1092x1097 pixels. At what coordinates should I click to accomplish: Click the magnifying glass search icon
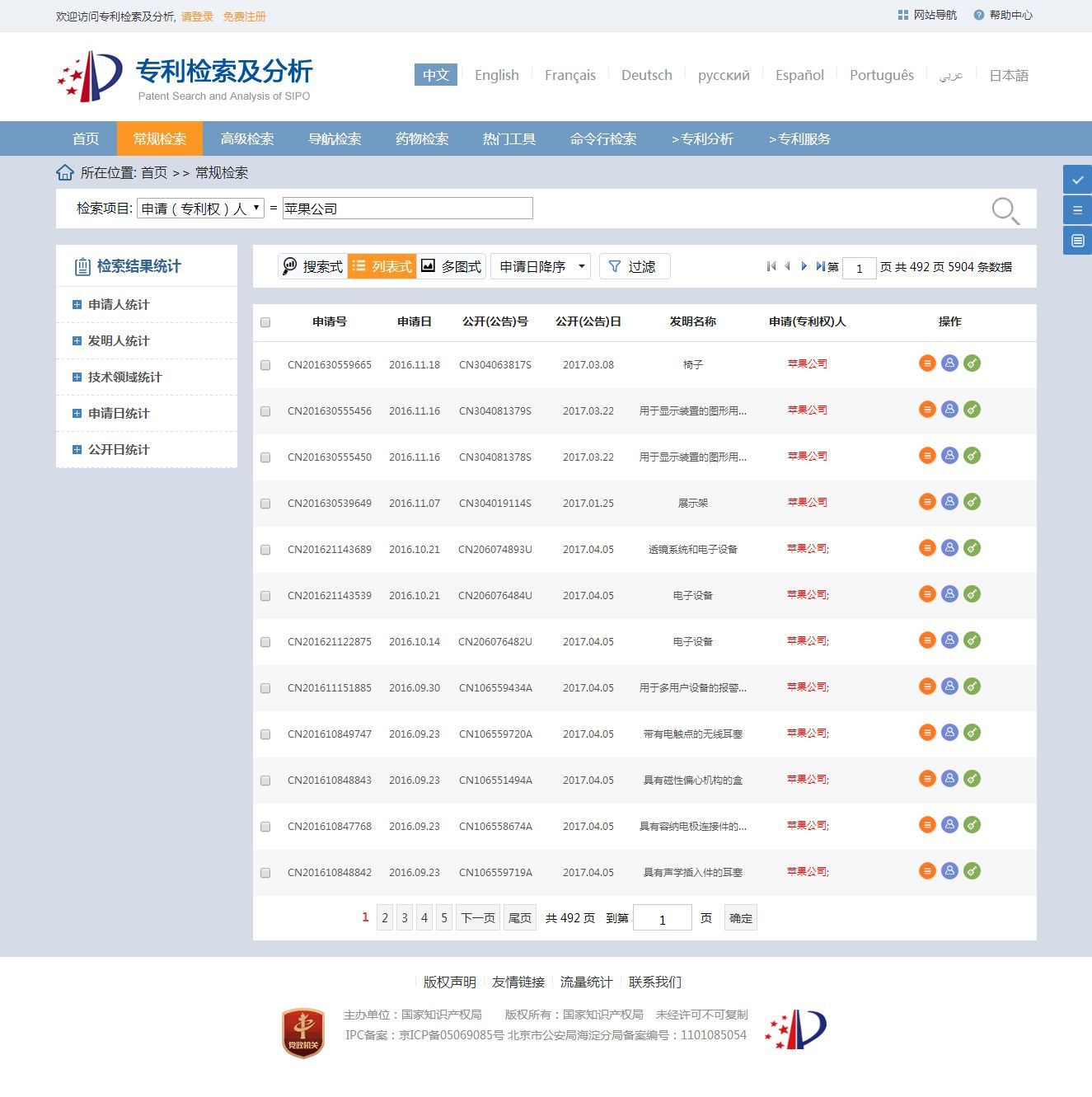tap(1005, 210)
